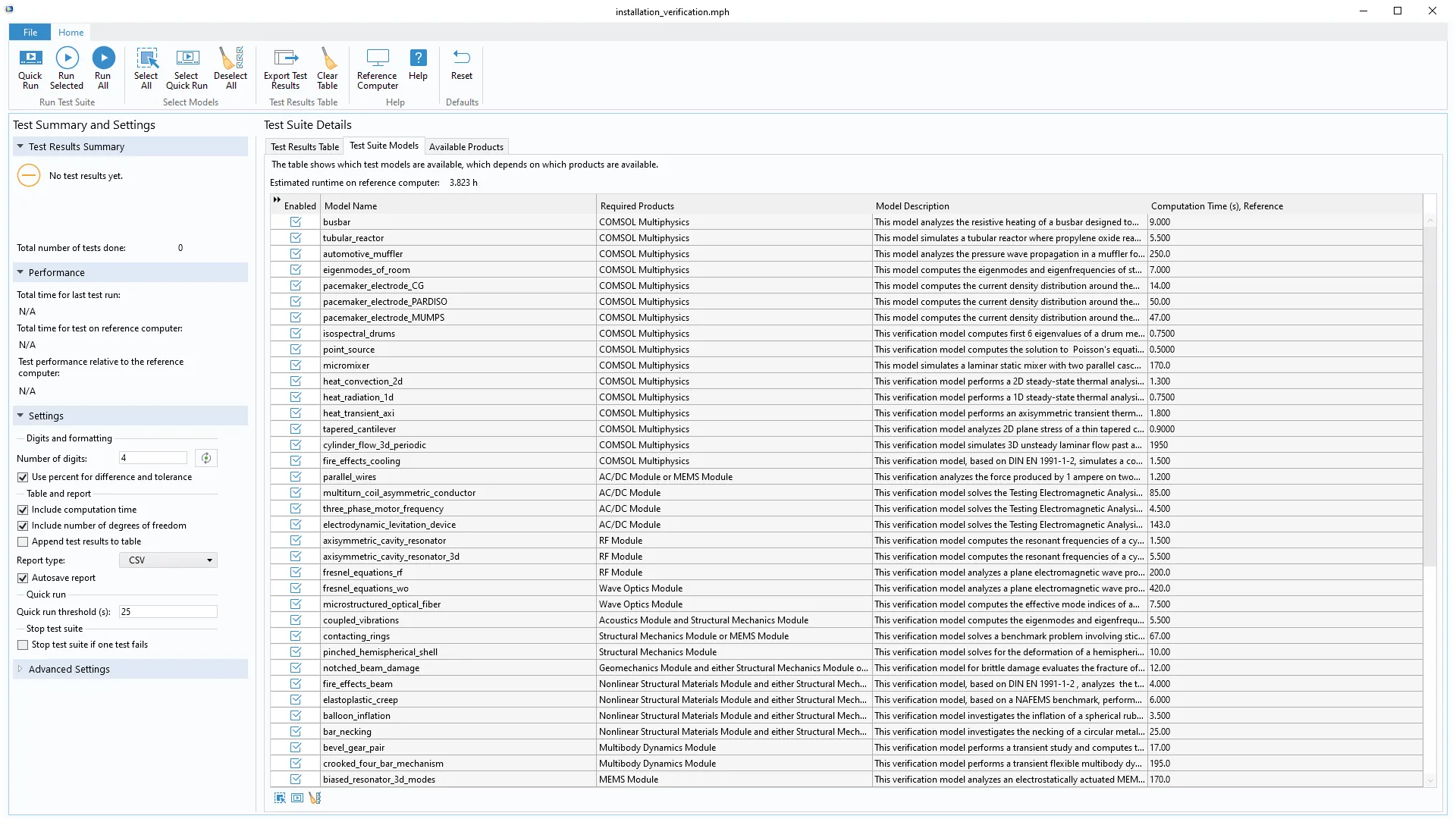The image size is (1456, 819).
Task: Open the Available Products tab
Action: tap(466, 147)
